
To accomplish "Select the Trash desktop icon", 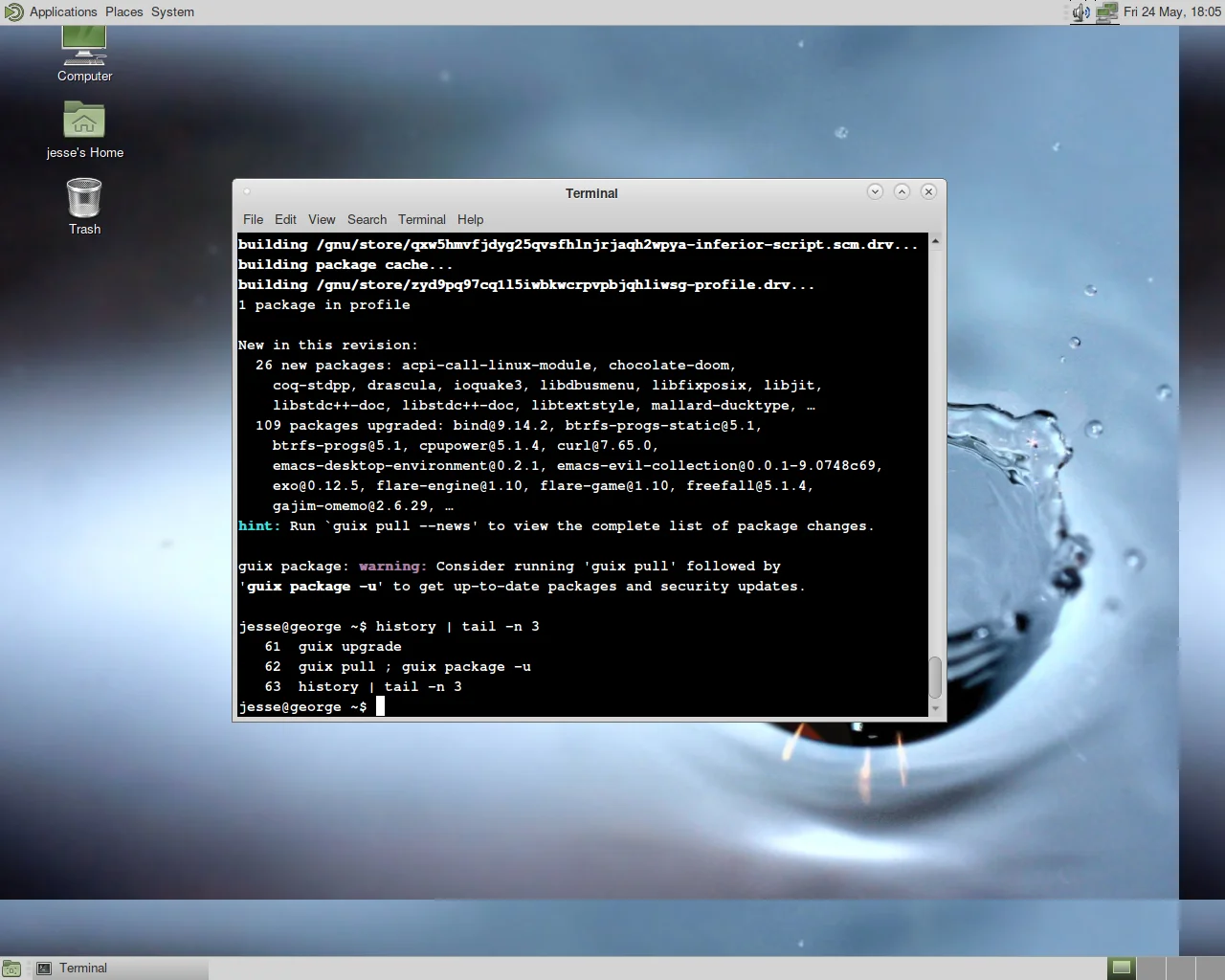I will coord(84,207).
